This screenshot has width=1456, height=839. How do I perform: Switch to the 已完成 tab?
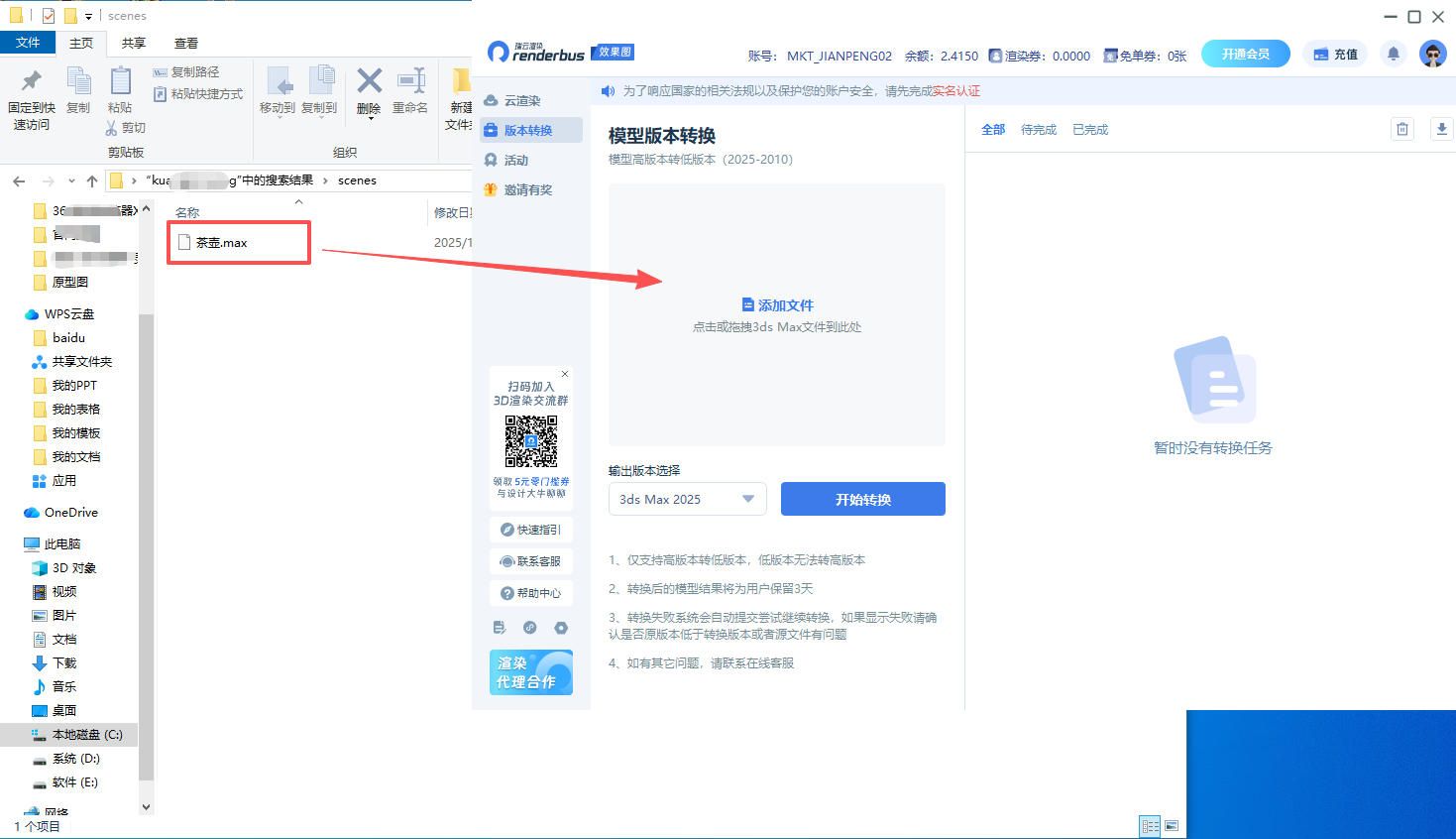(1089, 130)
